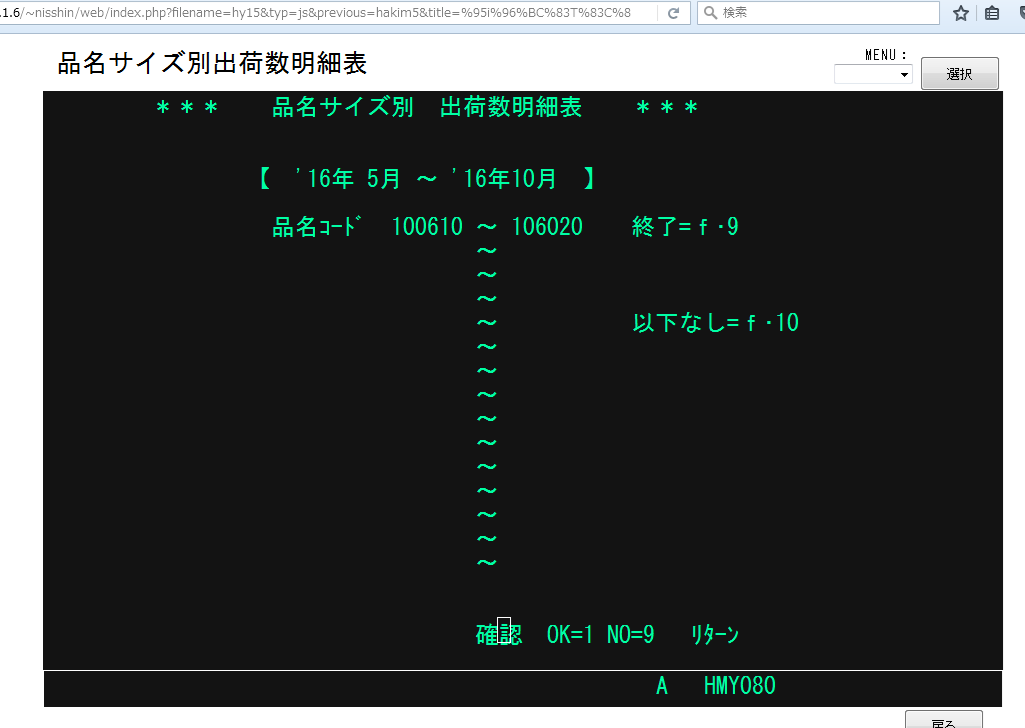Open the bookmarks list icon

click(992, 13)
